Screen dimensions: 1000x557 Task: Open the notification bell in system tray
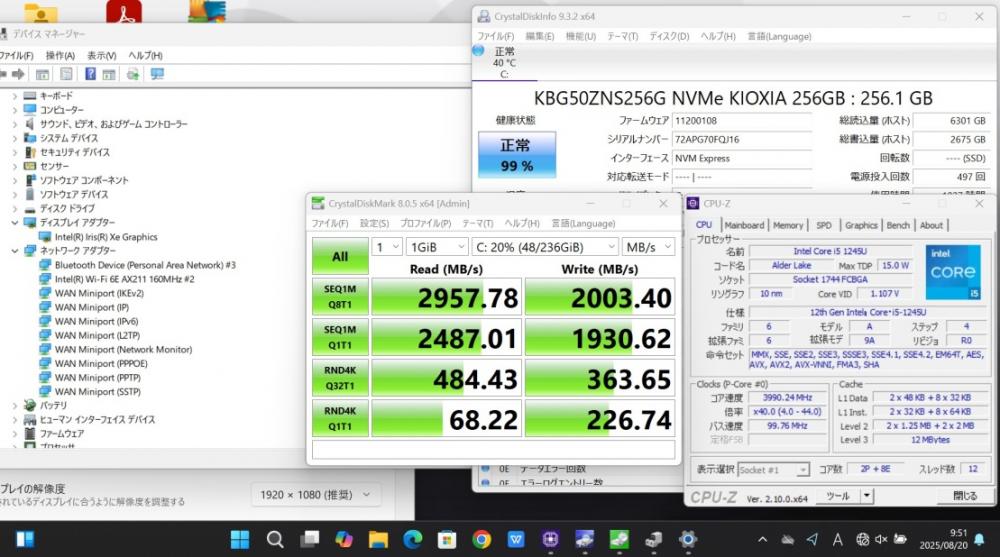[x=980, y=540]
